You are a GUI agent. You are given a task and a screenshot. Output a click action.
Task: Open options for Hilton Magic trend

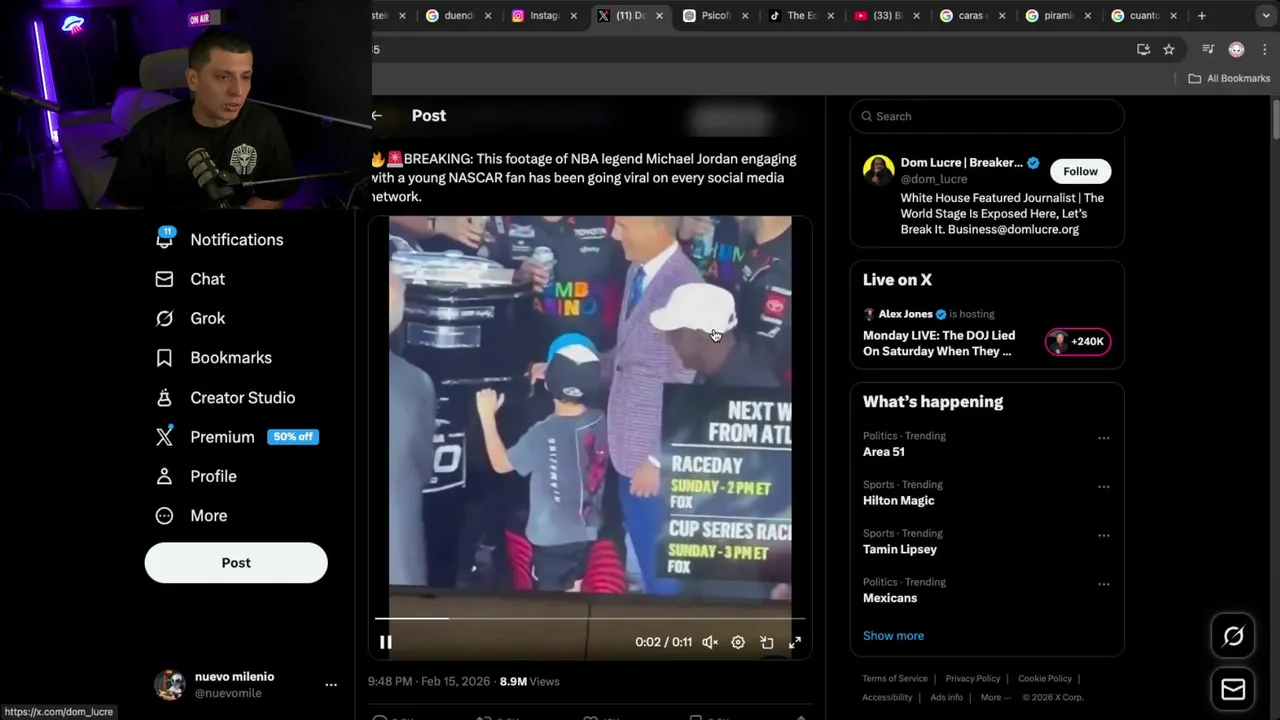1104,487
